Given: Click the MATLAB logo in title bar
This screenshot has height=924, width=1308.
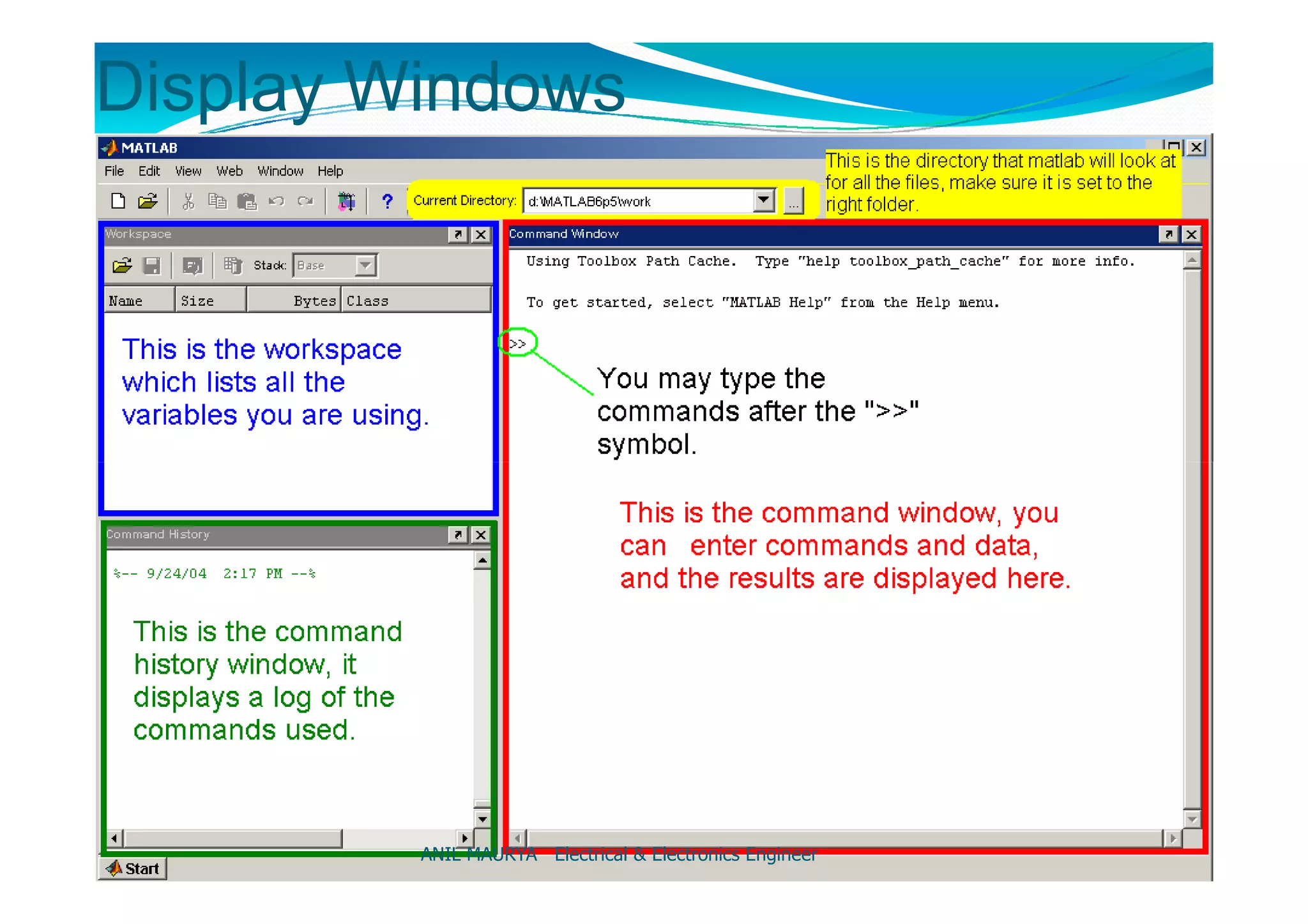Looking at the screenshot, I should (x=109, y=148).
